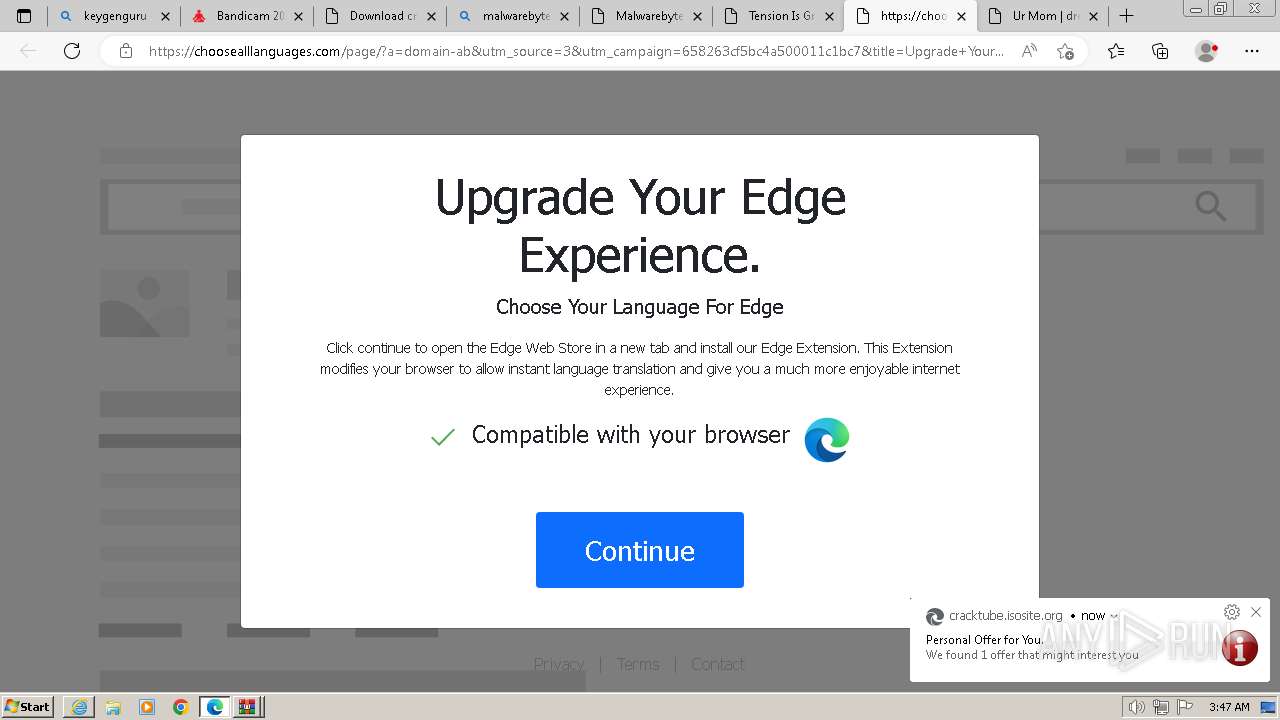Screen dimensions: 1280x720
Task: Open Edge Settings and more menu
Action: point(1252,51)
